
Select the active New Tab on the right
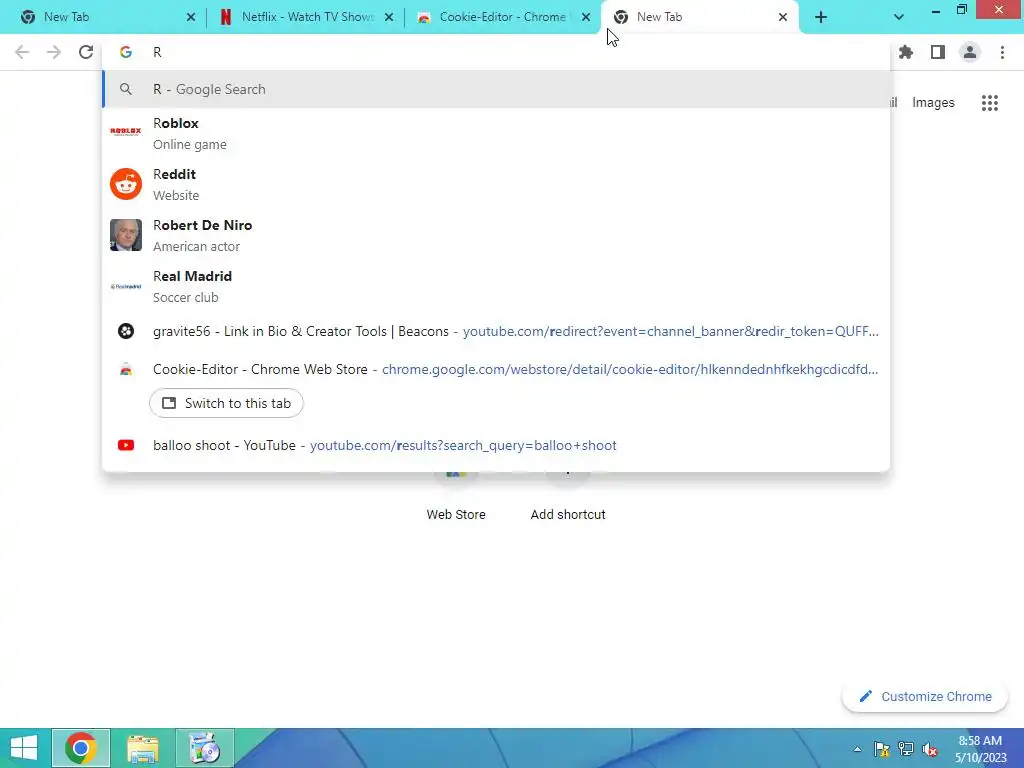(x=699, y=17)
